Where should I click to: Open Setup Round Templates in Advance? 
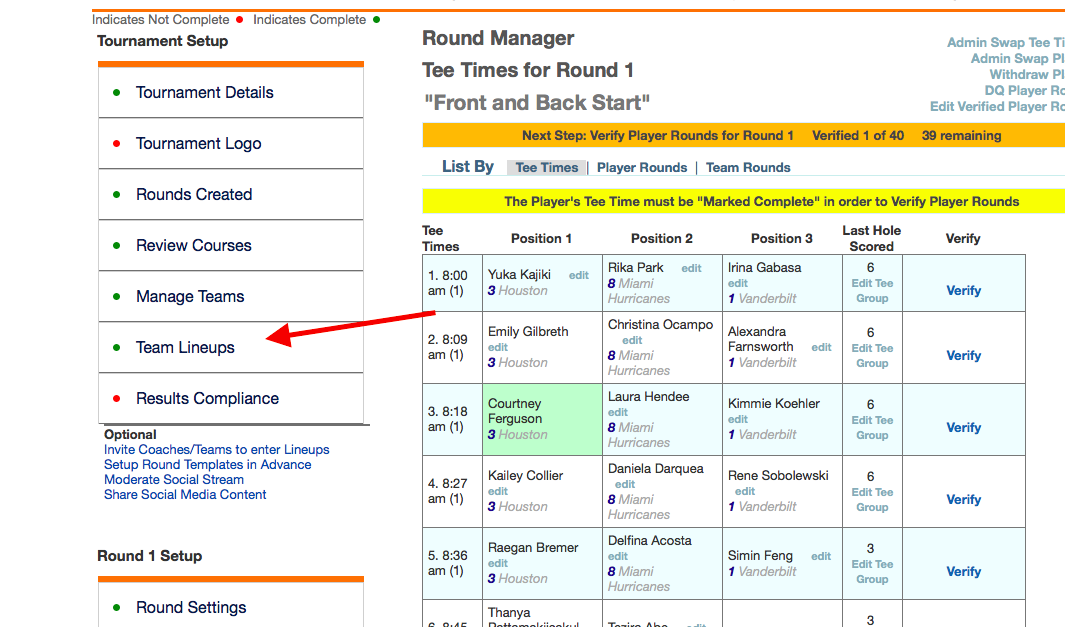[207, 465]
